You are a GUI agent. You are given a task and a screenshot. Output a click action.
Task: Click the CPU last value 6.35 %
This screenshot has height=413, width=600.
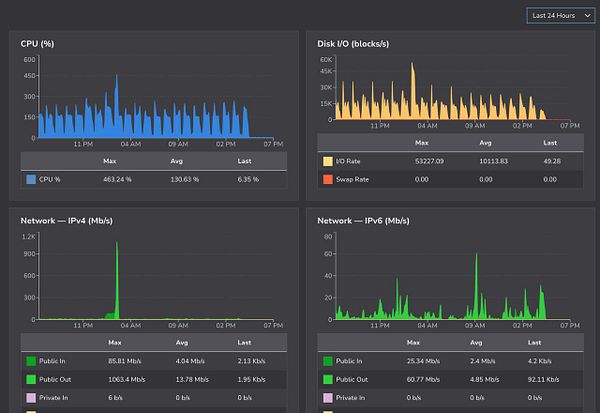coord(248,179)
